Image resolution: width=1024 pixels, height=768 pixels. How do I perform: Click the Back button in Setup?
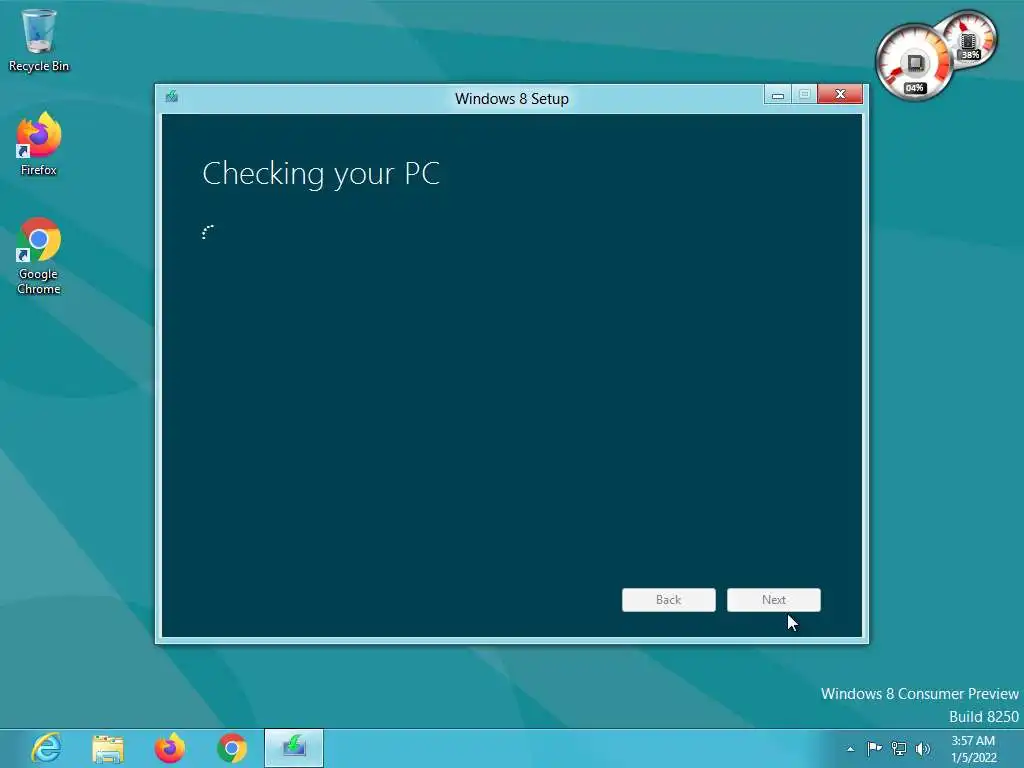[x=669, y=600]
